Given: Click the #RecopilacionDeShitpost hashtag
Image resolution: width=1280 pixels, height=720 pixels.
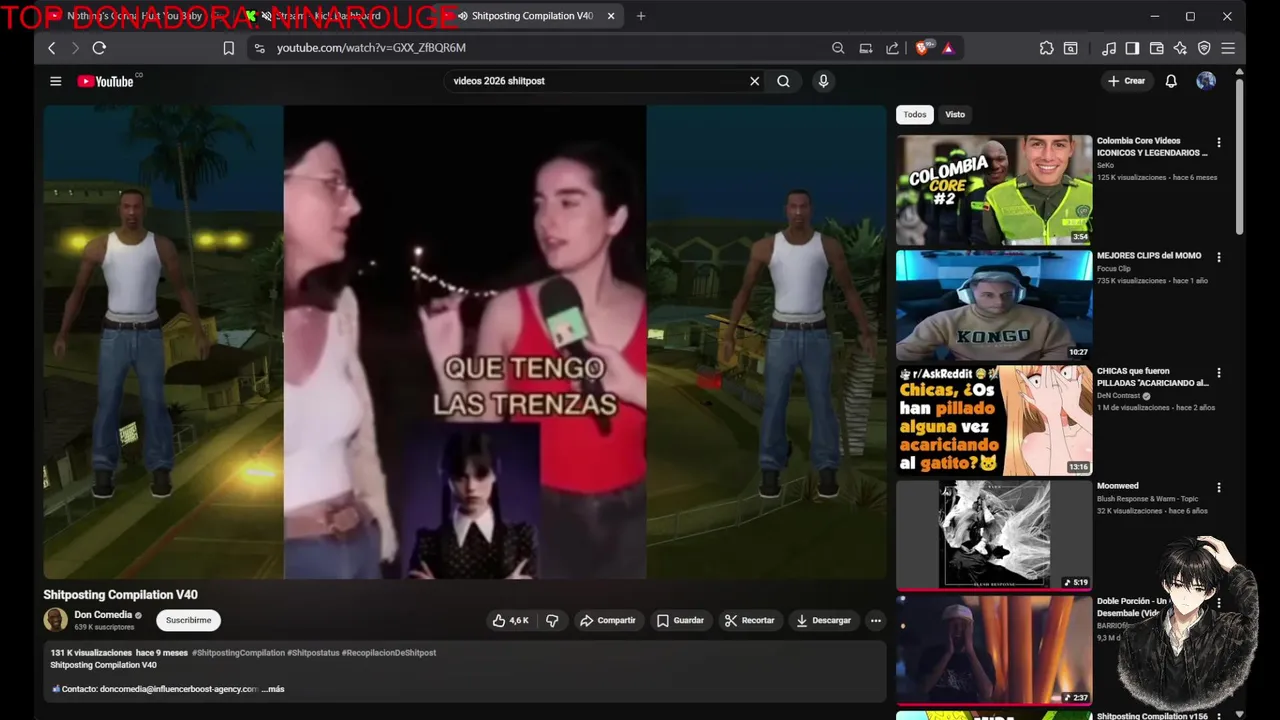Looking at the screenshot, I should [x=389, y=653].
